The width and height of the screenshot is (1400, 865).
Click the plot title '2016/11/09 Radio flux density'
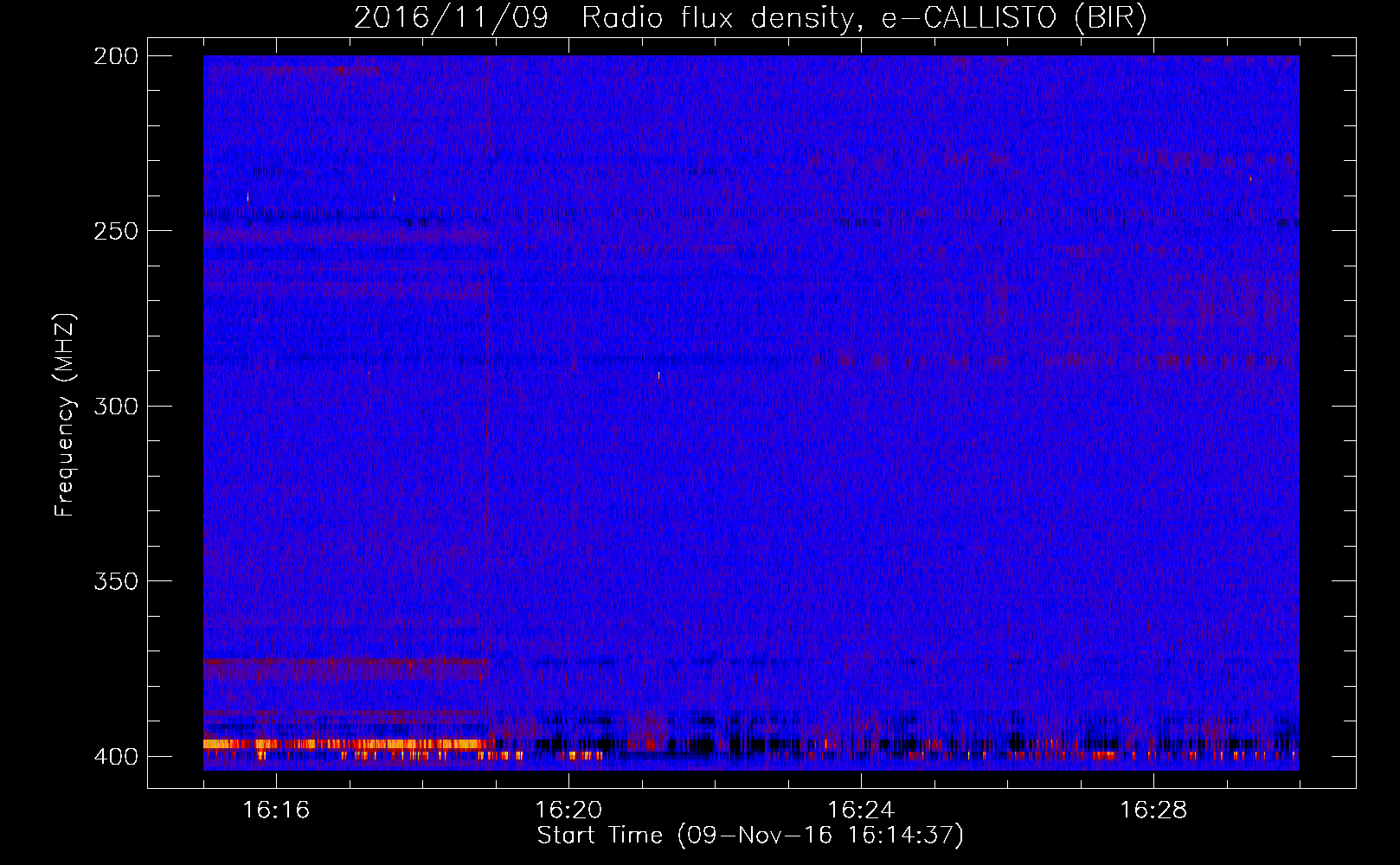(x=605, y=17)
